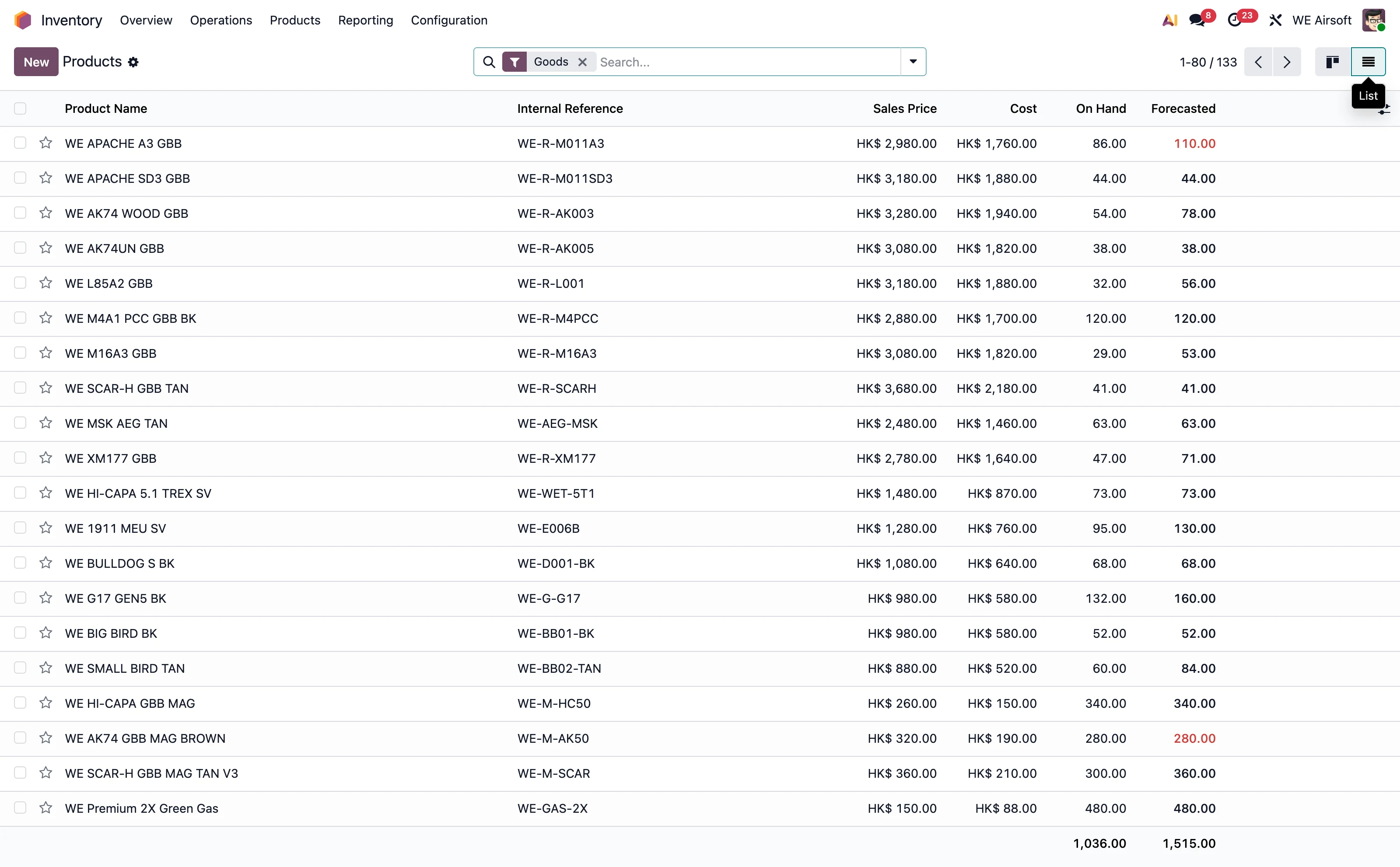The height and width of the screenshot is (867, 1400).
Task: Switch to List view
Action: coord(1368,62)
